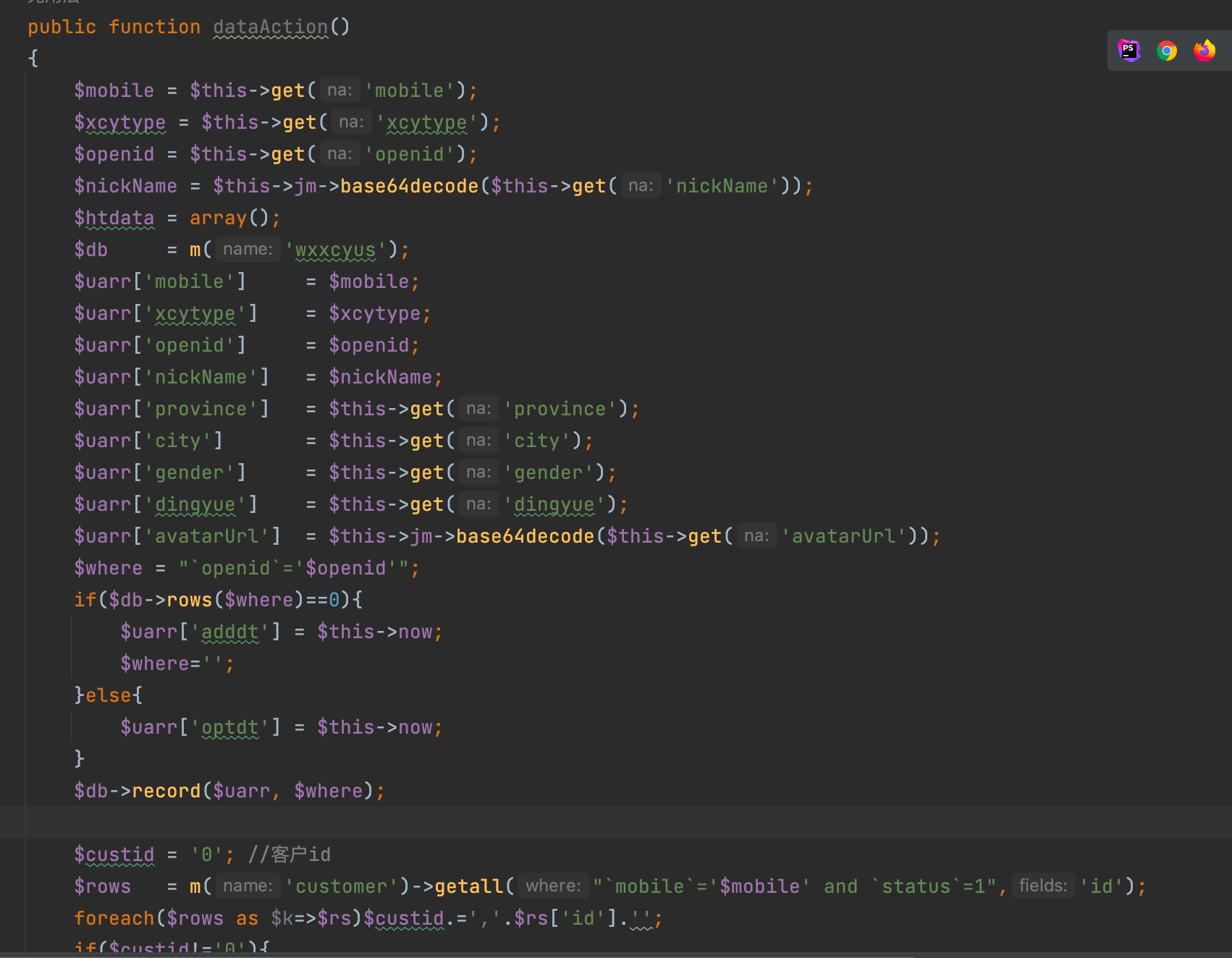
Task: Click the $uarr['province'] key
Action: tap(172, 409)
